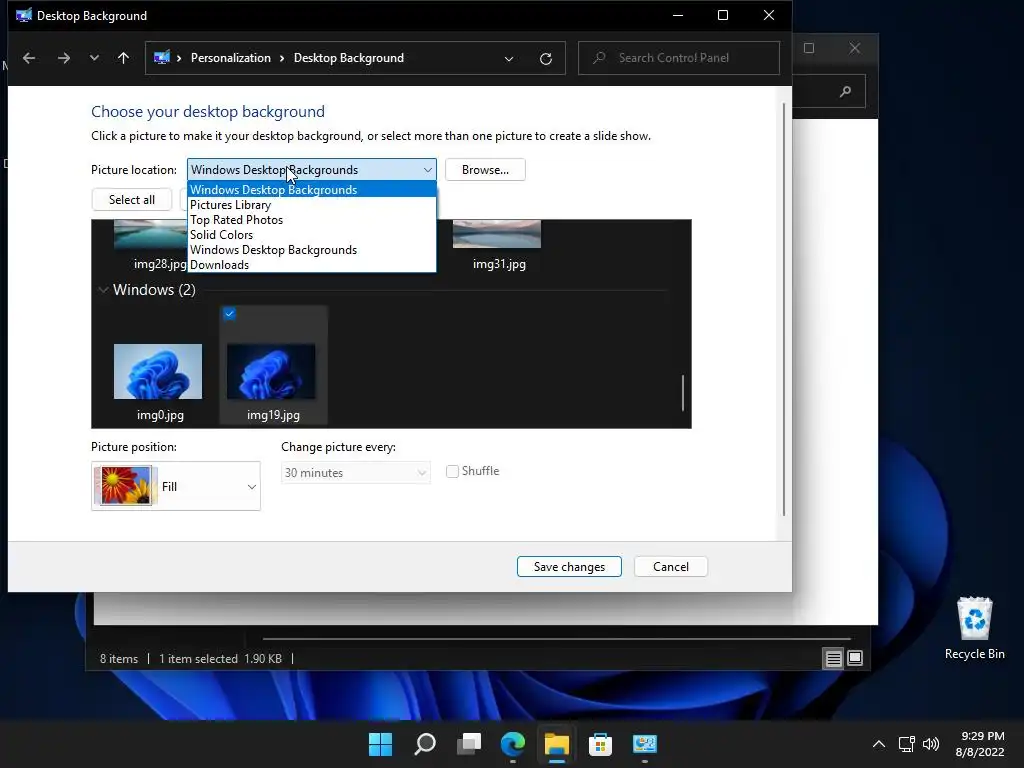Select img0.jpg wallpaper thumbnail

point(158,372)
